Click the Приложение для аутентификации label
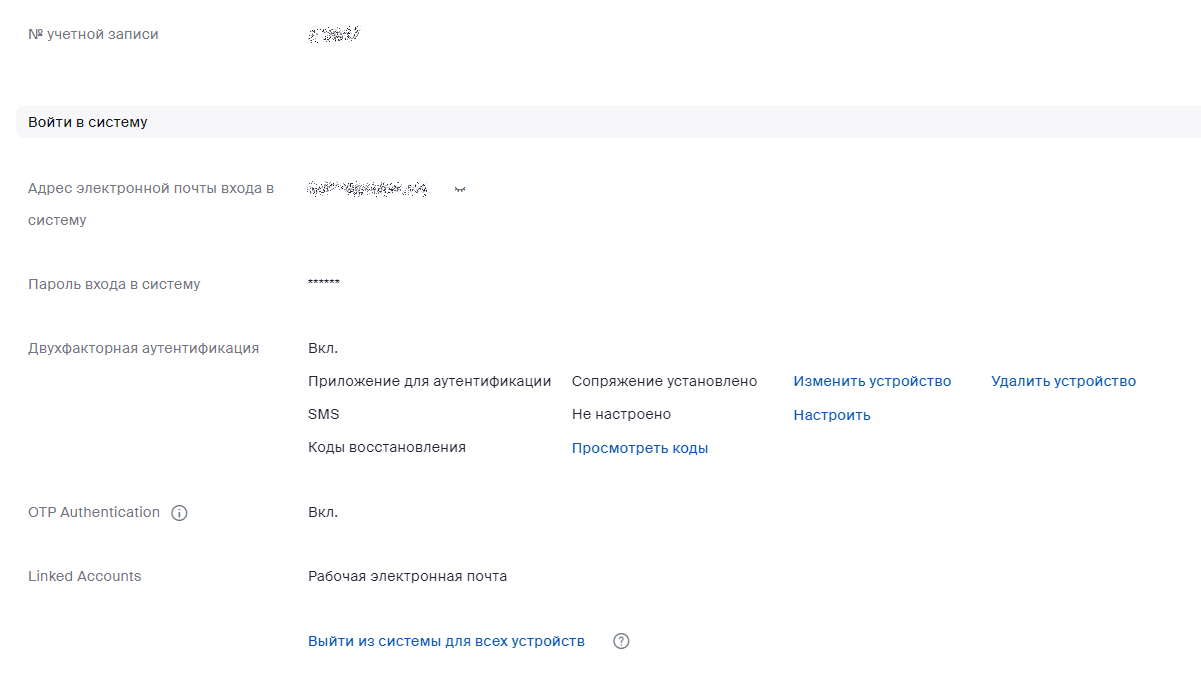The width and height of the screenshot is (1201, 676). click(429, 381)
